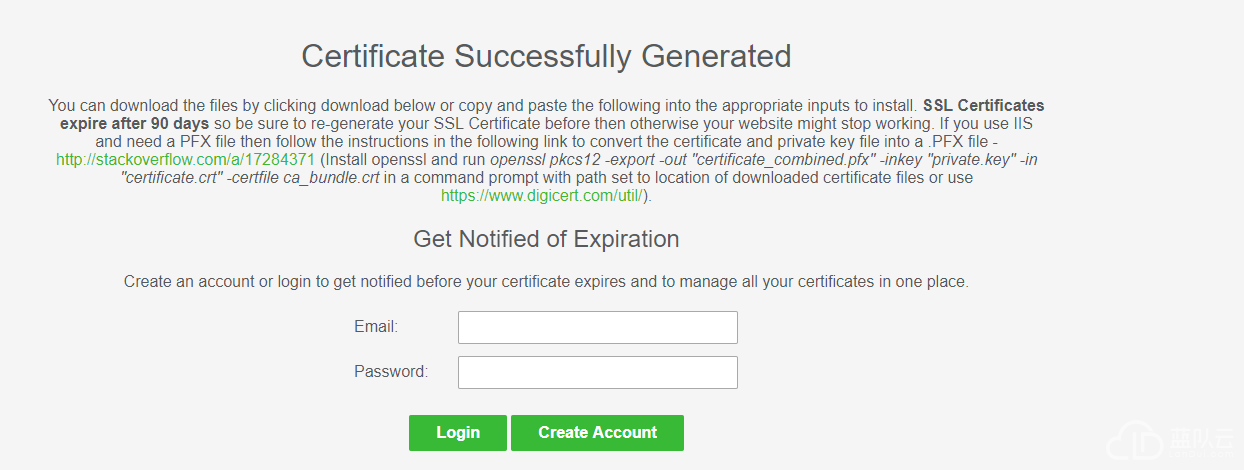Click the bold 'SSL Certificates' text
The width and height of the screenshot is (1244, 470).
(984, 105)
